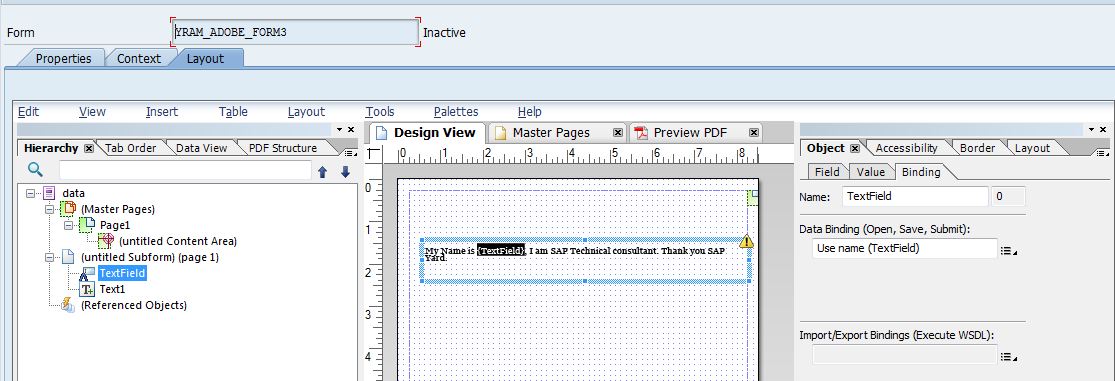The width and height of the screenshot is (1115, 381).
Task: Click the down arrow beside Hierarchy search
Action: (x=346, y=171)
